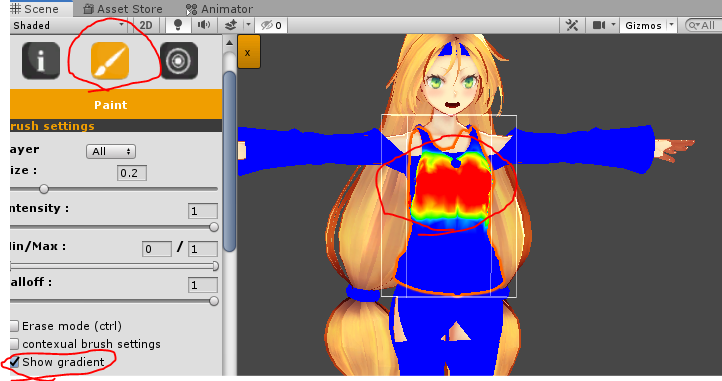Close the overlay with orange x button

[x=249, y=52]
